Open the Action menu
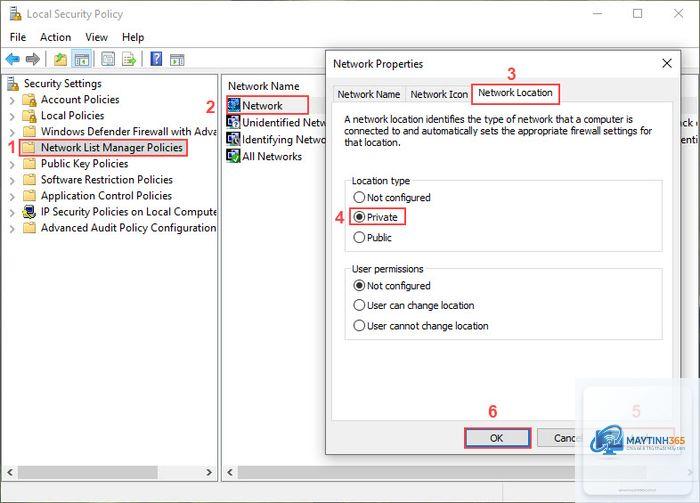The width and height of the screenshot is (700, 503). pos(55,37)
